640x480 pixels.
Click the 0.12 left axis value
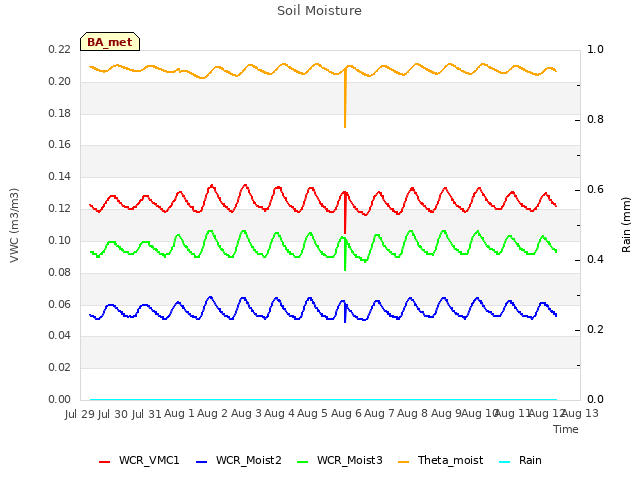pyautogui.click(x=60, y=209)
